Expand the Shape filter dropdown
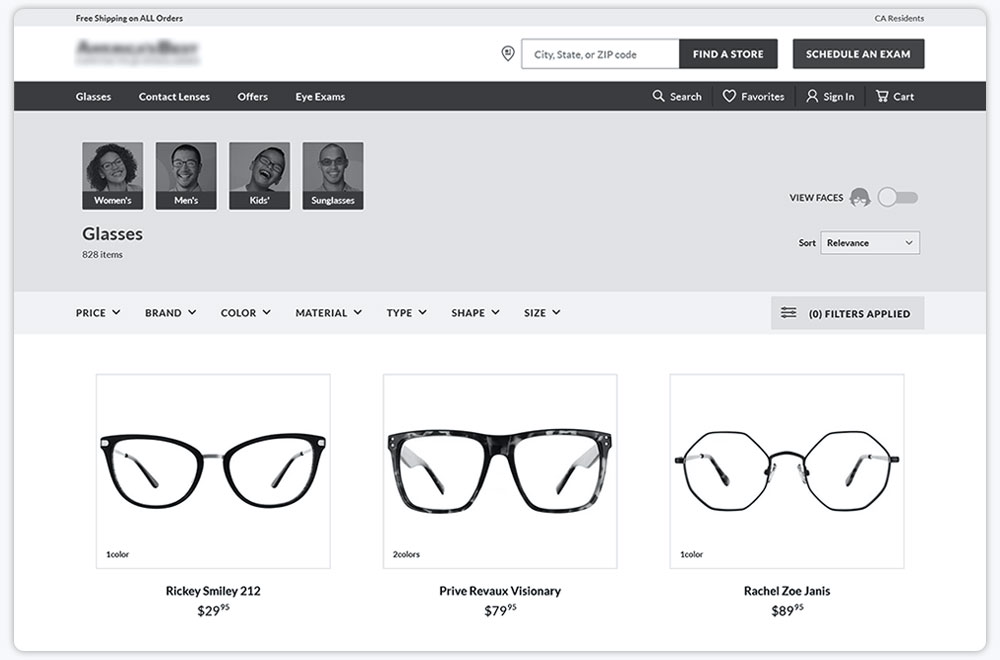The image size is (1000, 660). point(475,313)
